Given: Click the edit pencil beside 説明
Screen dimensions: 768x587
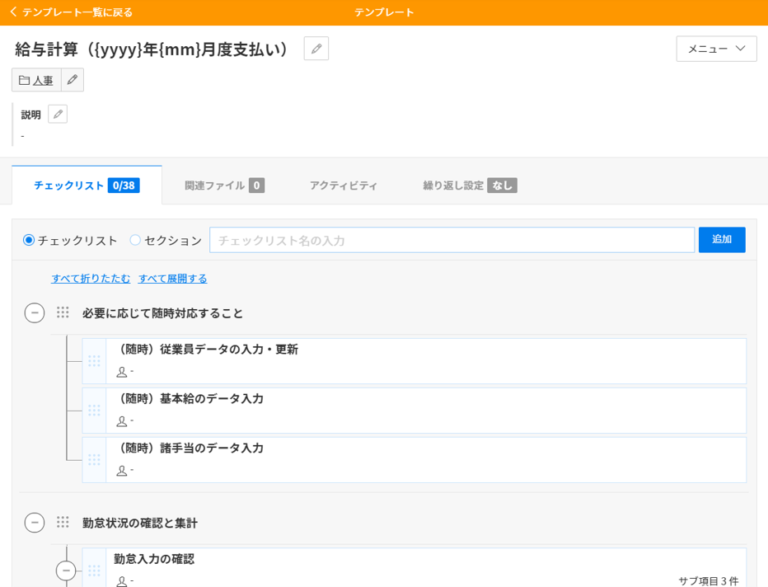Looking at the screenshot, I should [x=58, y=114].
